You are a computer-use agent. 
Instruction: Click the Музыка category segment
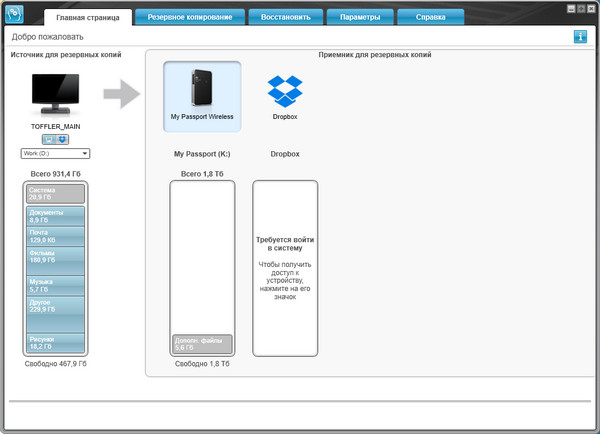click(x=56, y=286)
